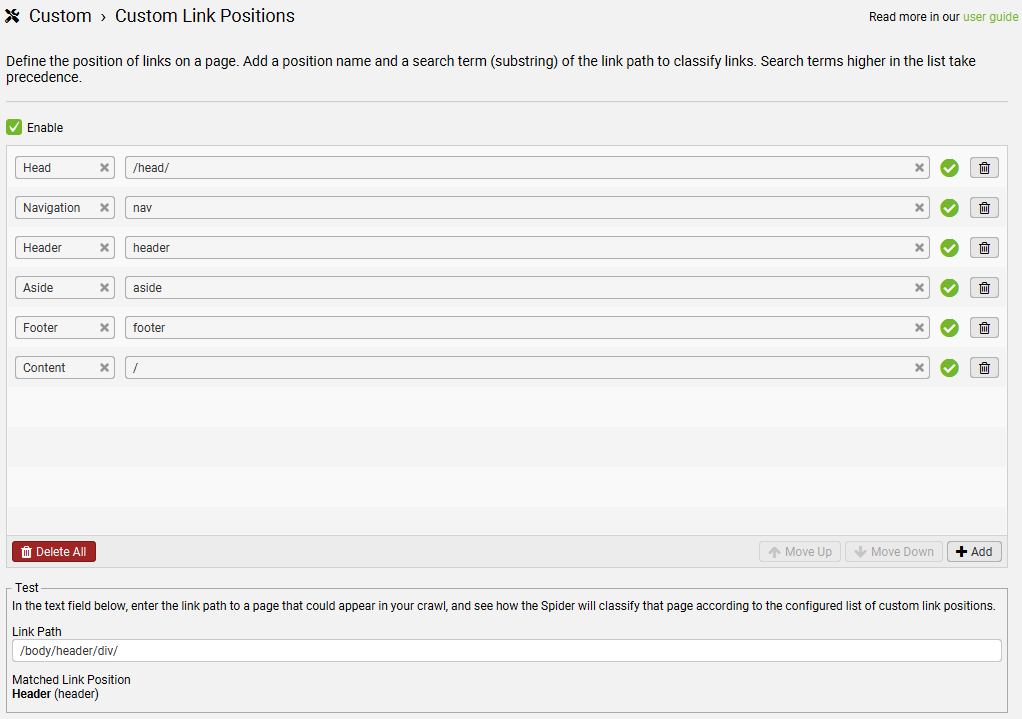Click green valid checkmark on Content row
This screenshot has width=1022, height=719.
point(950,368)
